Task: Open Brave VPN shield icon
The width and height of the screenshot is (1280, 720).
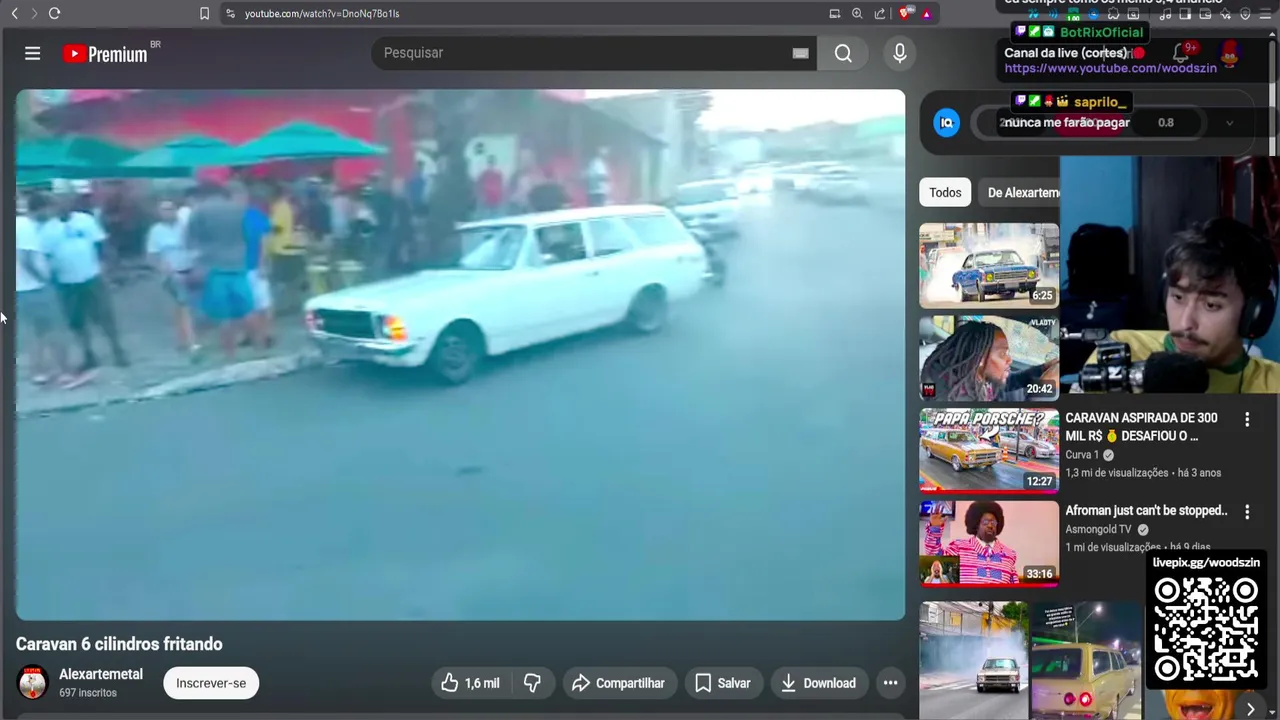Action: (x=1245, y=14)
